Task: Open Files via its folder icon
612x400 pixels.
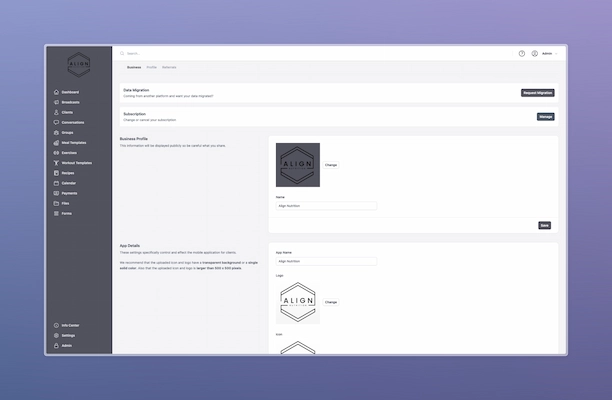Action: click(56, 203)
